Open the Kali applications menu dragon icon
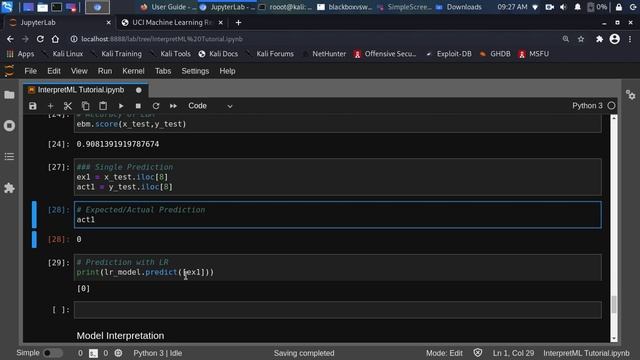 tap(7, 7)
